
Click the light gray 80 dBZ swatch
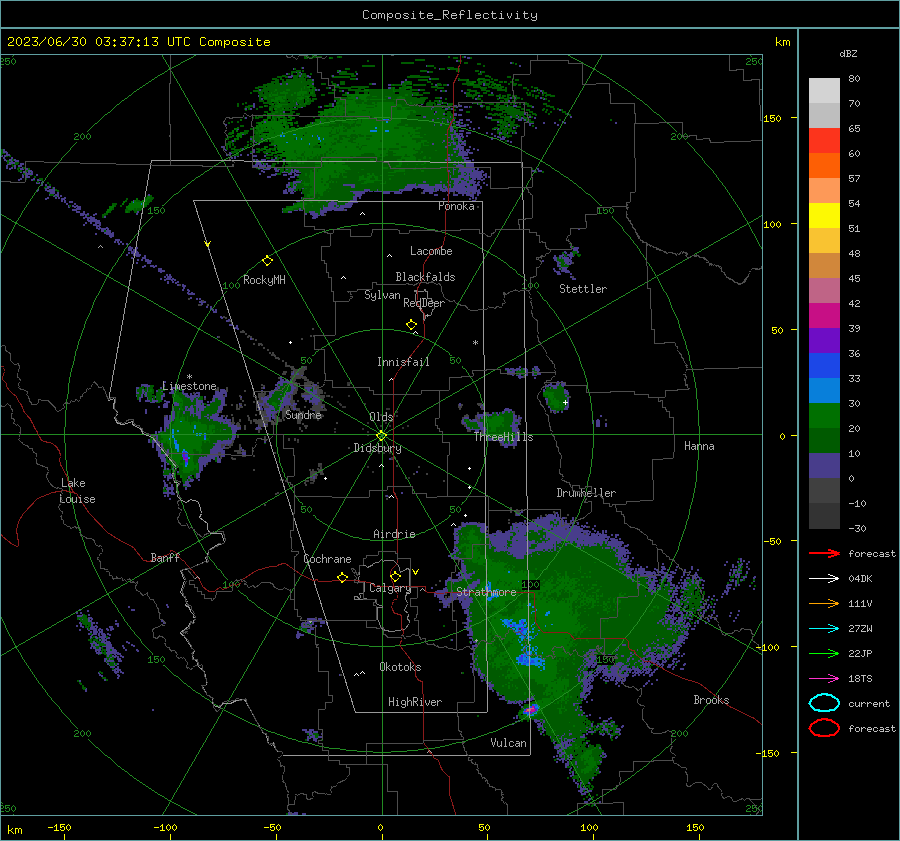pyautogui.click(x=824, y=90)
